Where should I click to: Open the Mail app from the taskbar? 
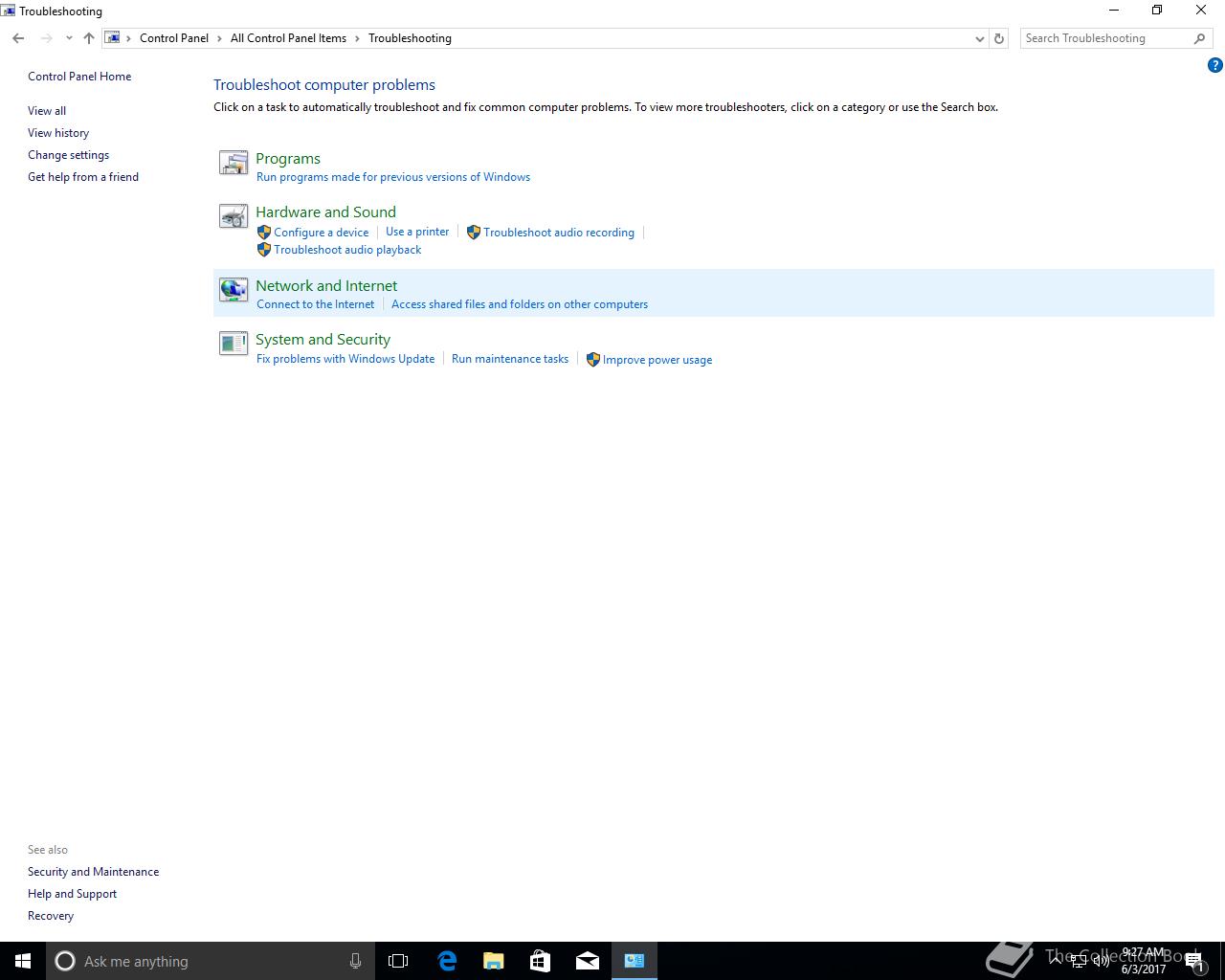click(588, 961)
